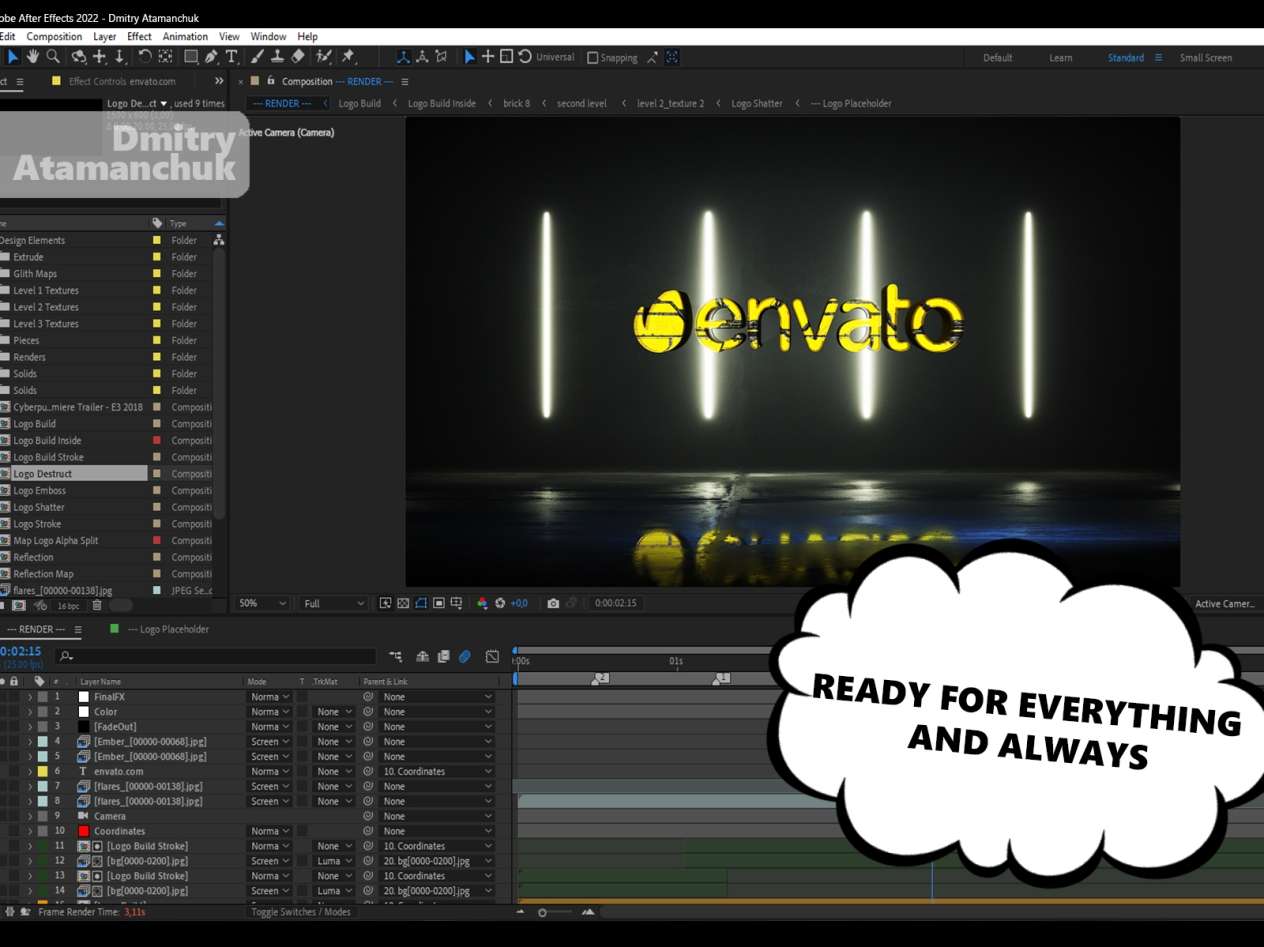The width and height of the screenshot is (1264, 947).
Task: Open the Full resolution dropdown
Action: [334, 603]
